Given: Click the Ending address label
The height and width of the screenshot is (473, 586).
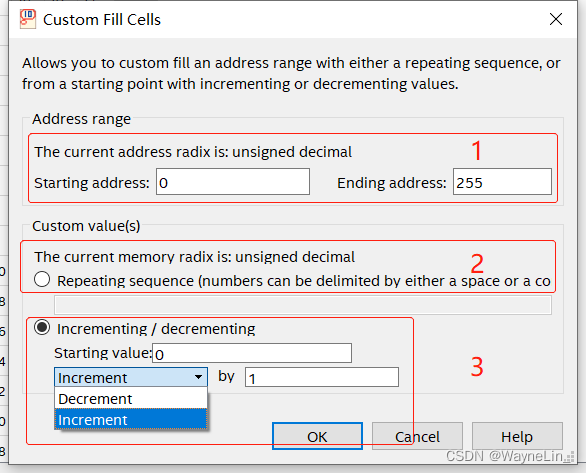Looking at the screenshot, I should (x=392, y=183).
